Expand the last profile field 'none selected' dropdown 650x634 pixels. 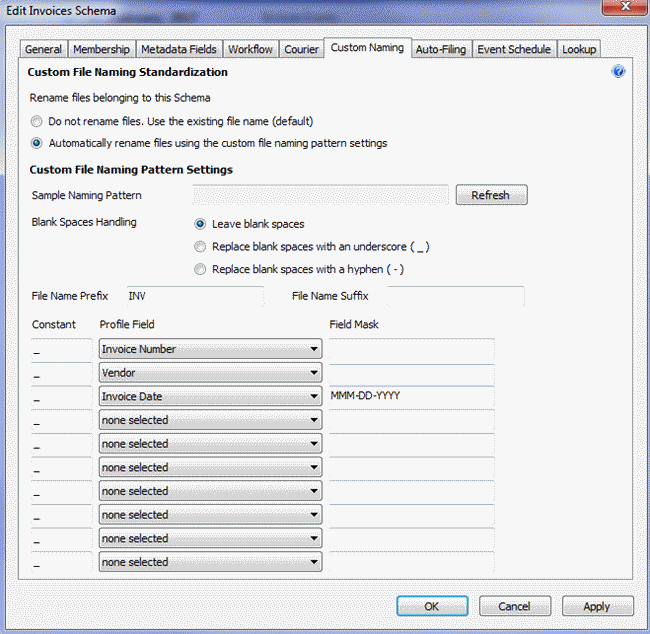[211, 562]
